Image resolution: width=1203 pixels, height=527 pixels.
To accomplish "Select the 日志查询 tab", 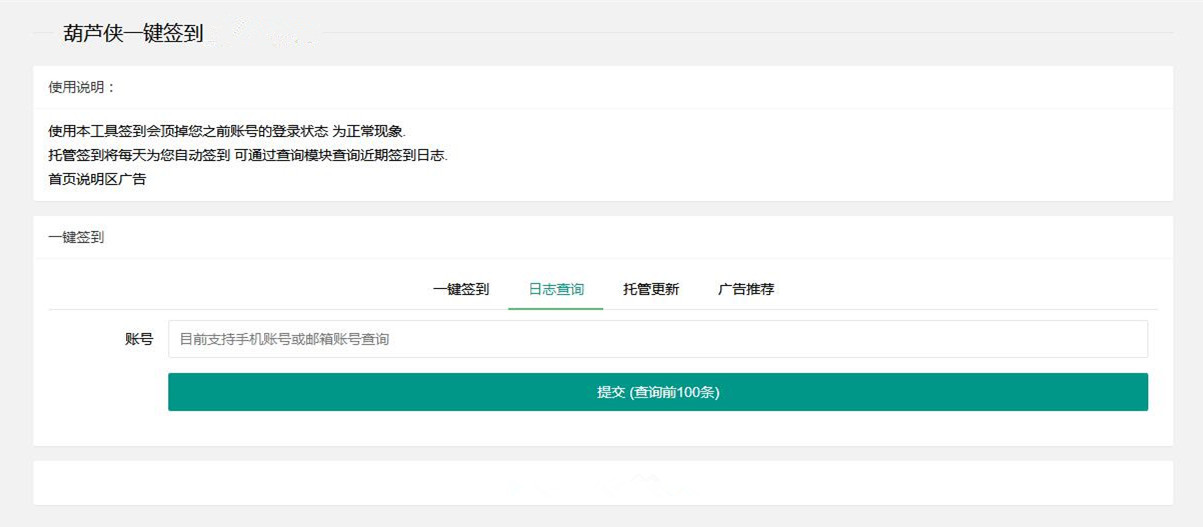I will pos(556,289).
